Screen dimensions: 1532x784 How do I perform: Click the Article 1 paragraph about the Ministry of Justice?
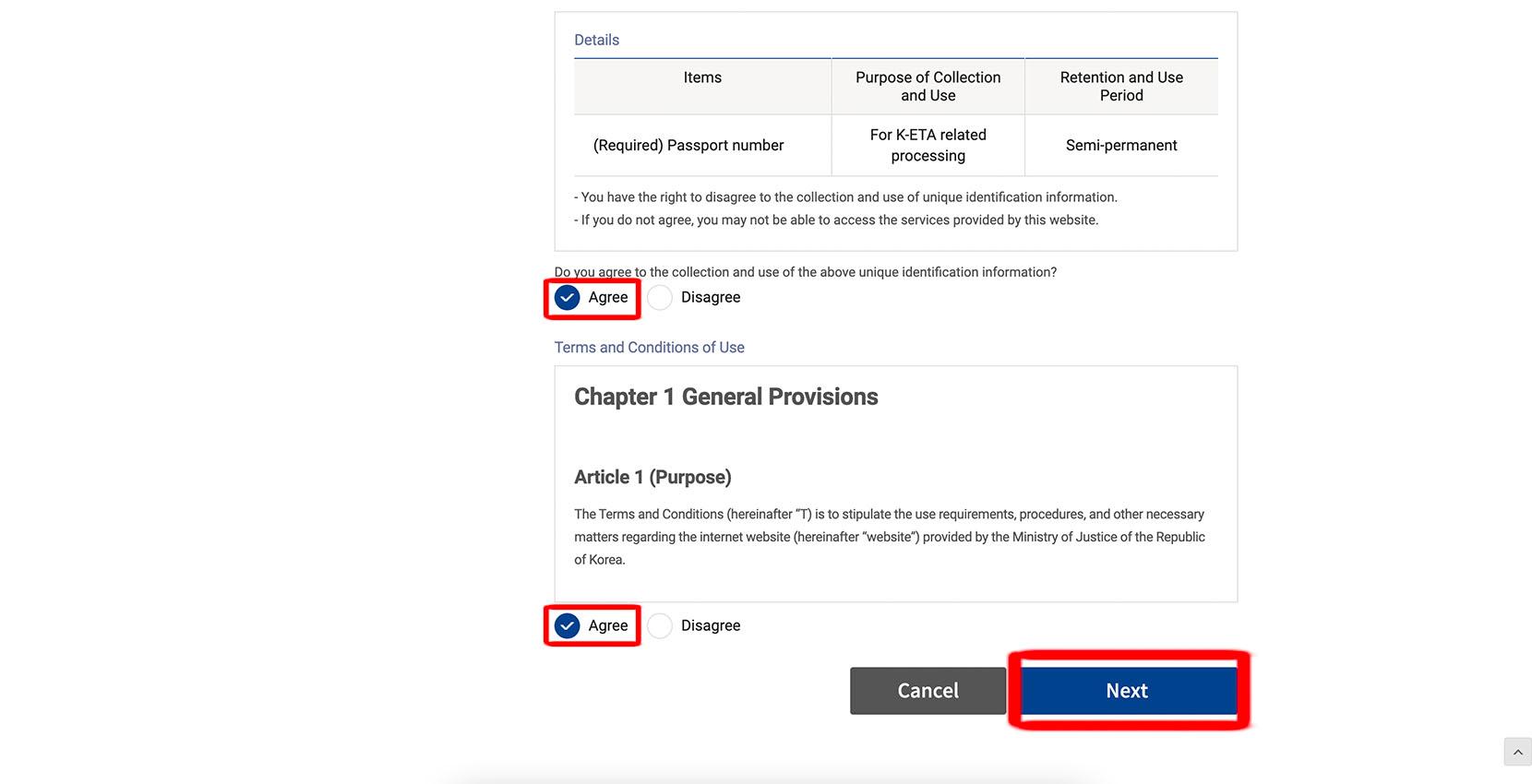(889, 537)
